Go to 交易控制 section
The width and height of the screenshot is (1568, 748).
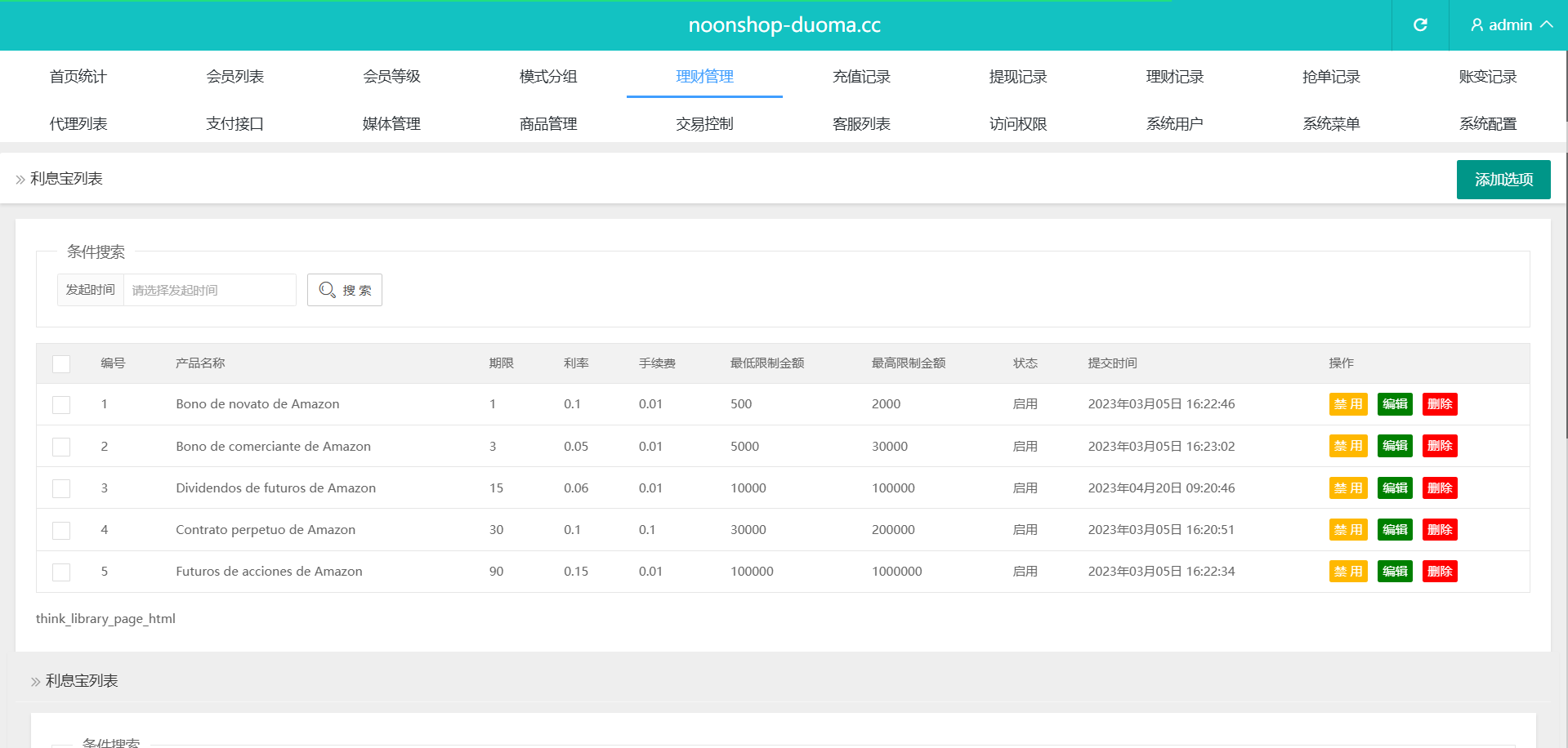704,124
